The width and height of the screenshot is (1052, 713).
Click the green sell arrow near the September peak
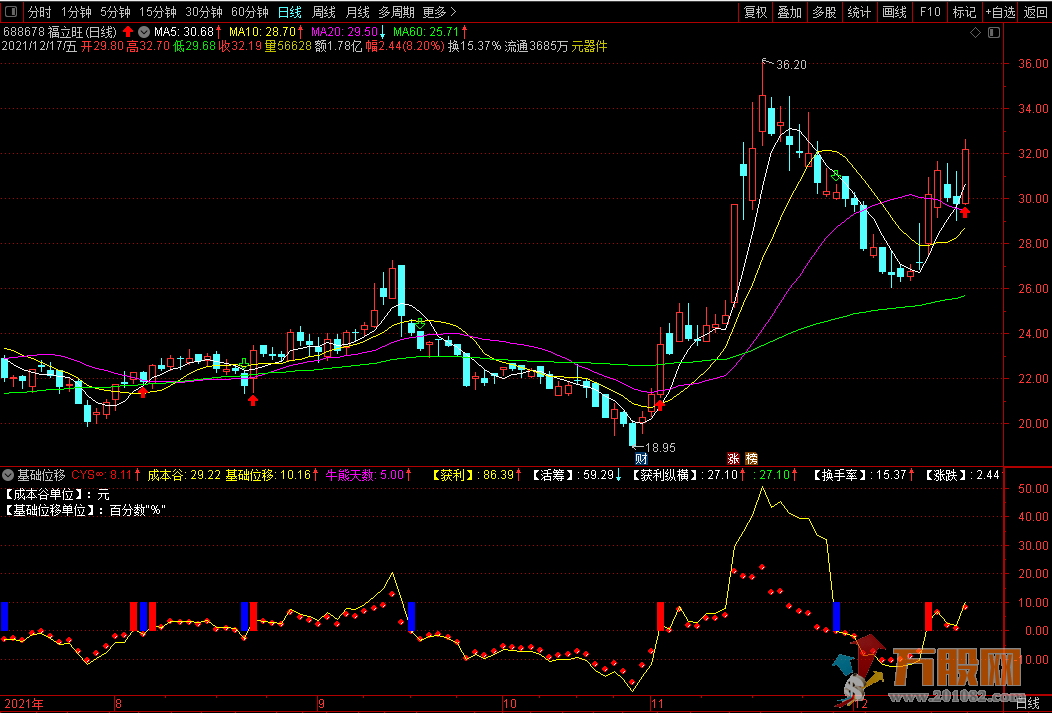421,323
